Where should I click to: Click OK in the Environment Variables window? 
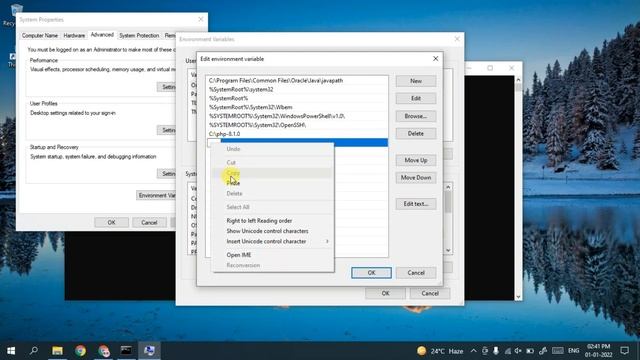coord(385,293)
